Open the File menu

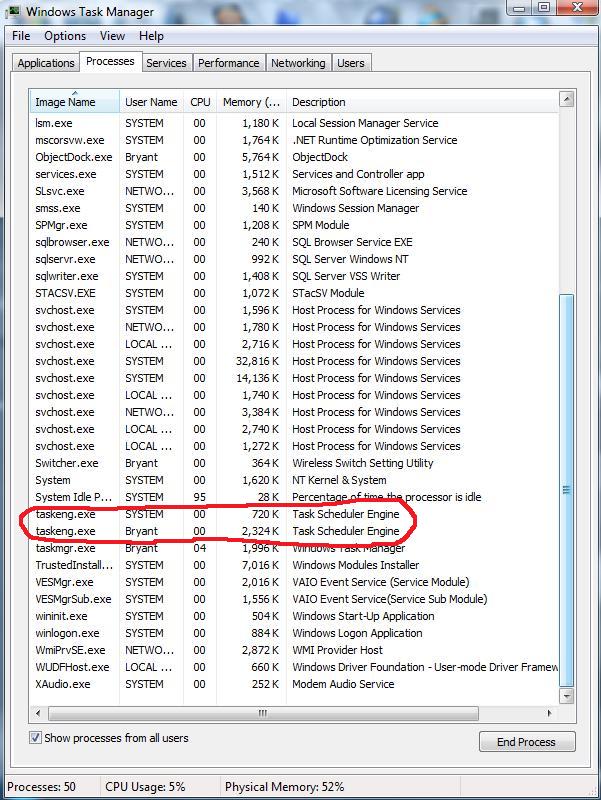pos(21,36)
